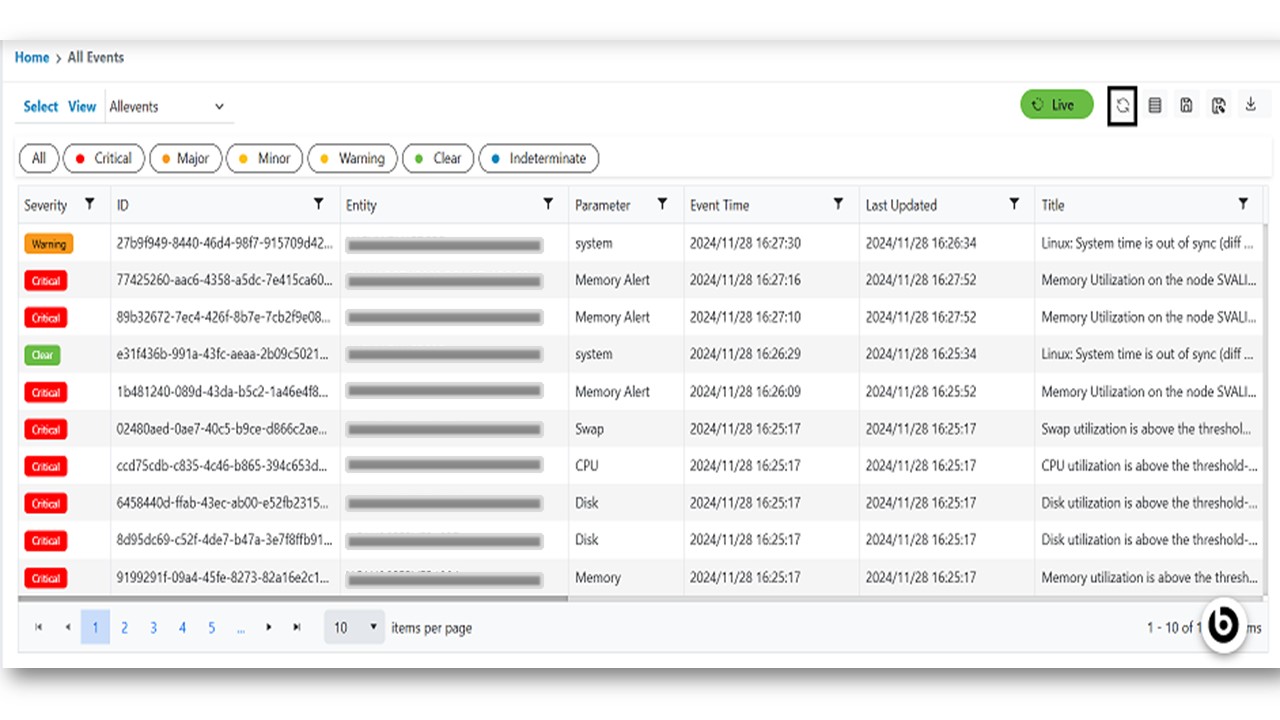Select event ID 8d95dc69-c52f-4de7-b47a cell
The width and height of the screenshot is (1280, 720).
(225, 540)
